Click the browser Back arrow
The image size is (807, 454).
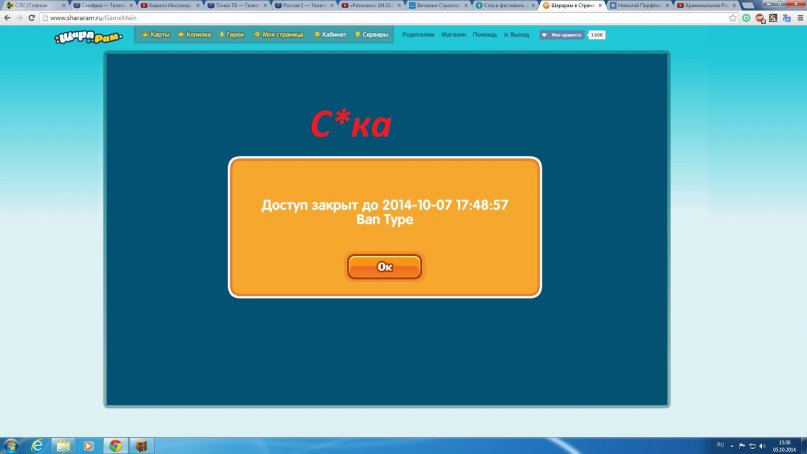coord(7,18)
